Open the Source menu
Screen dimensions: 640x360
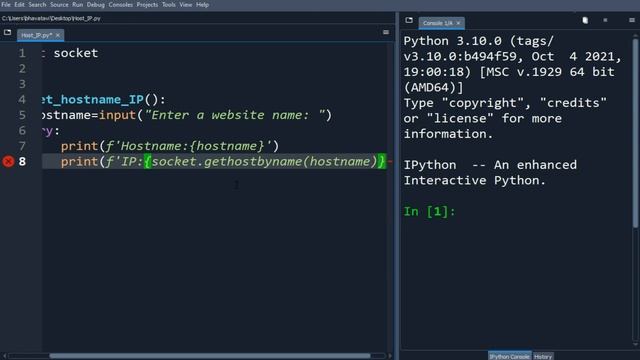tap(59, 5)
